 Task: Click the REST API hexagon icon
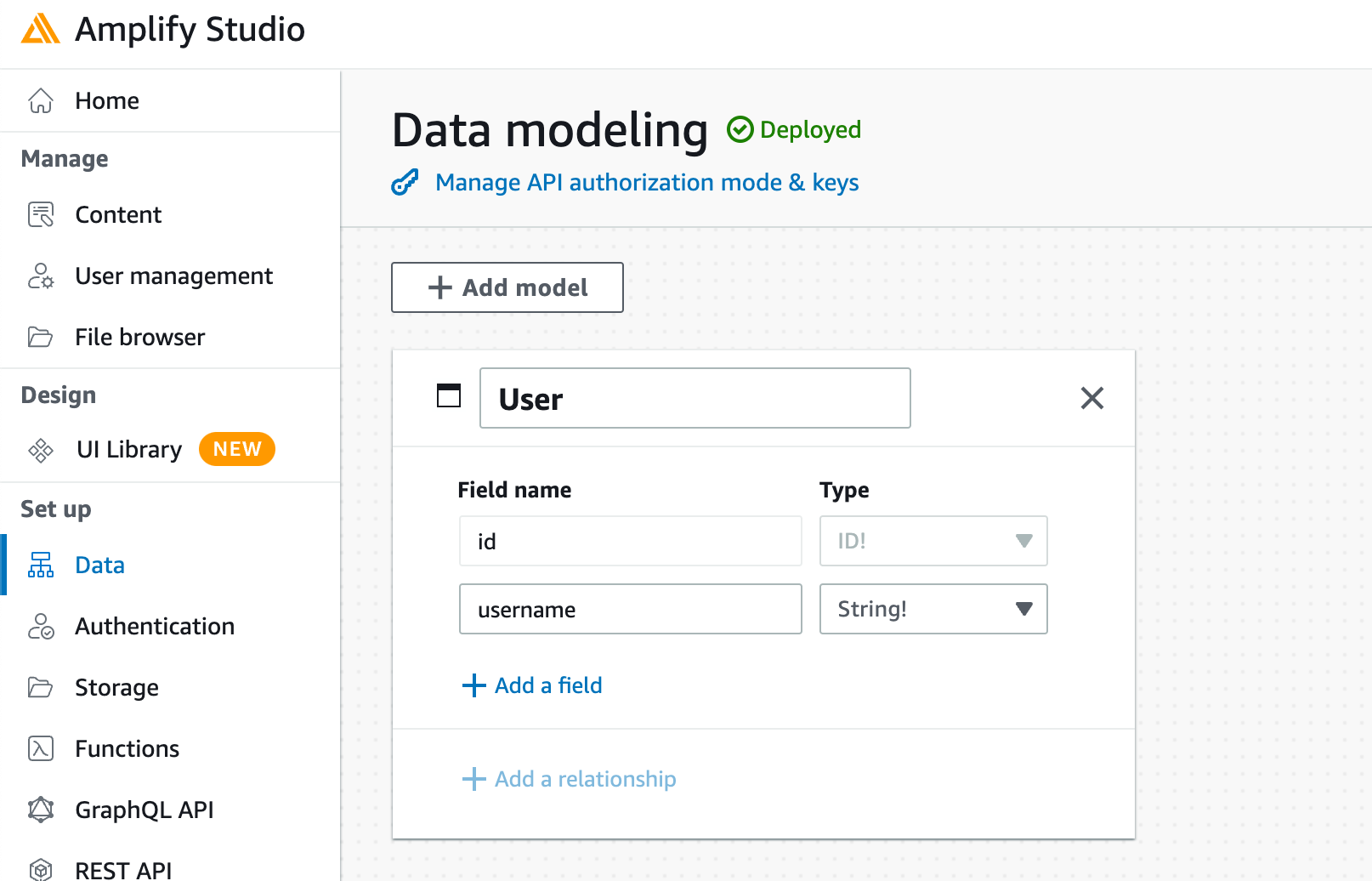click(41, 869)
